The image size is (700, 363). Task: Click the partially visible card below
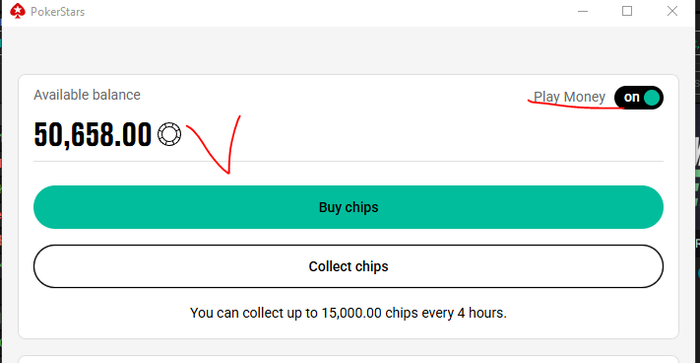click(x=348, y=359)
